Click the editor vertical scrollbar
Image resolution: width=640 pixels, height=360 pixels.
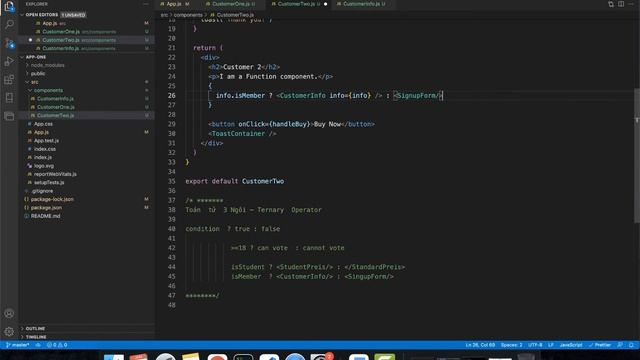click(x=637, y=155)
